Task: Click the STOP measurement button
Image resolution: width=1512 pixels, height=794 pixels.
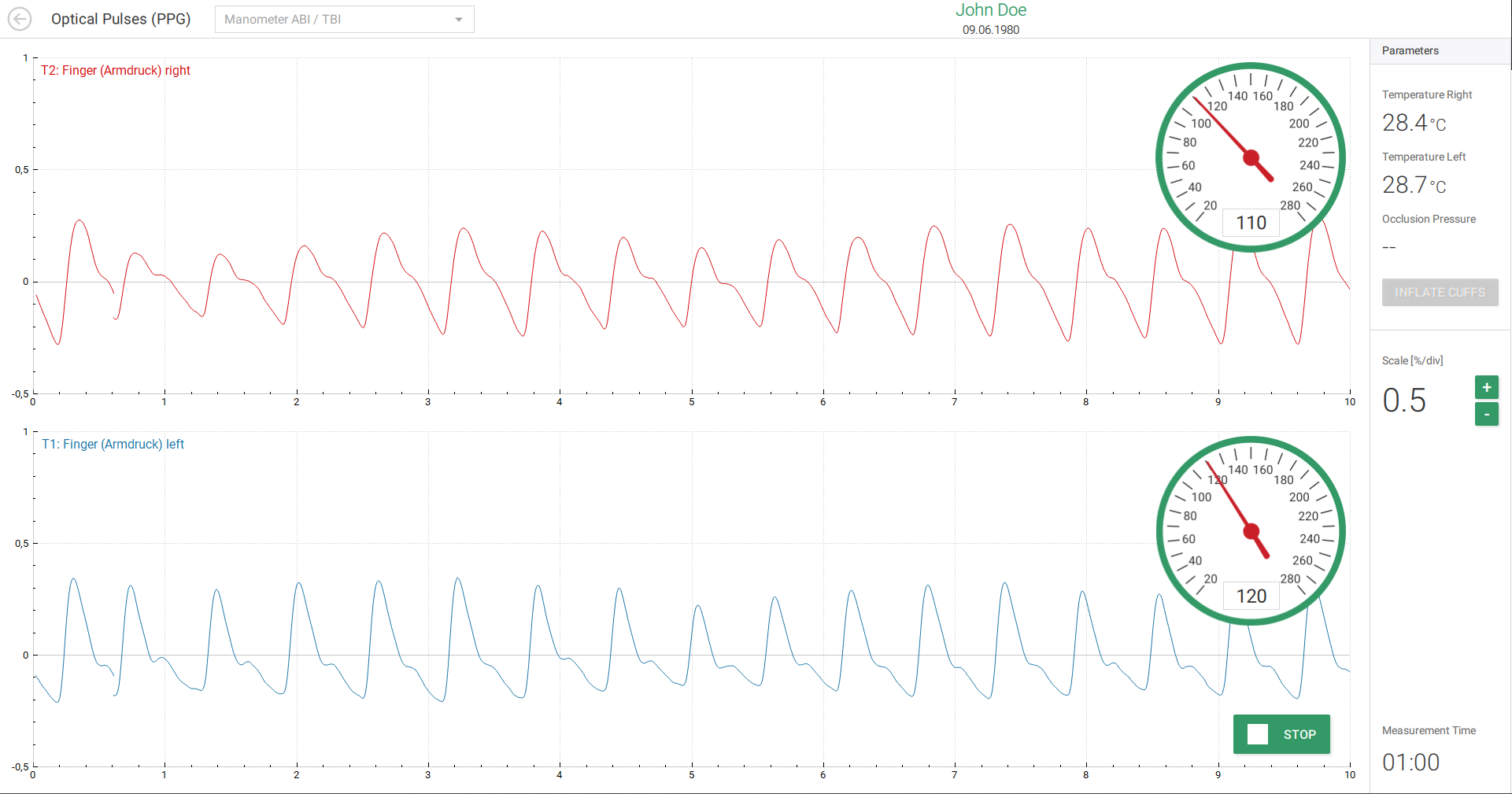Action: (x=1281, y=734)
